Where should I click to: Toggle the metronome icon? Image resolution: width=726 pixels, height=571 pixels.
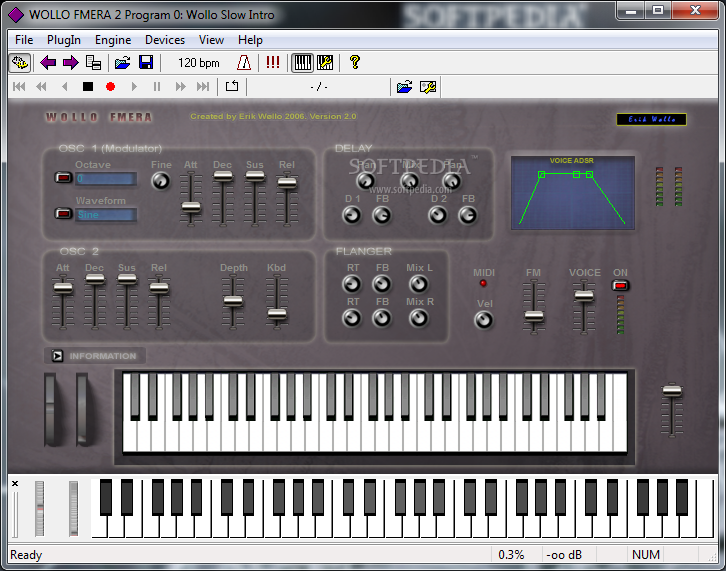click(244, 63)
